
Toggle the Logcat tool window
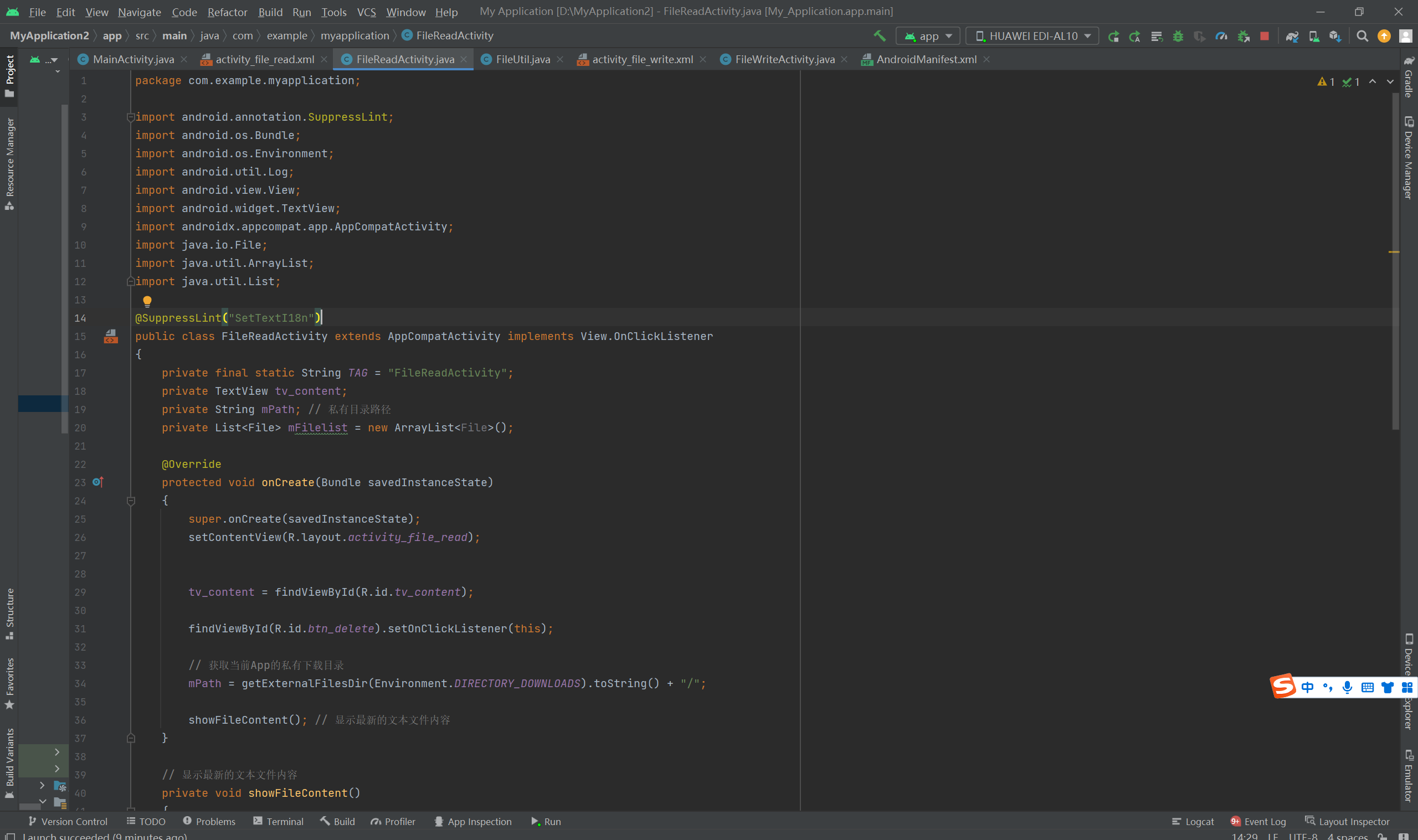pos(1193,821)
